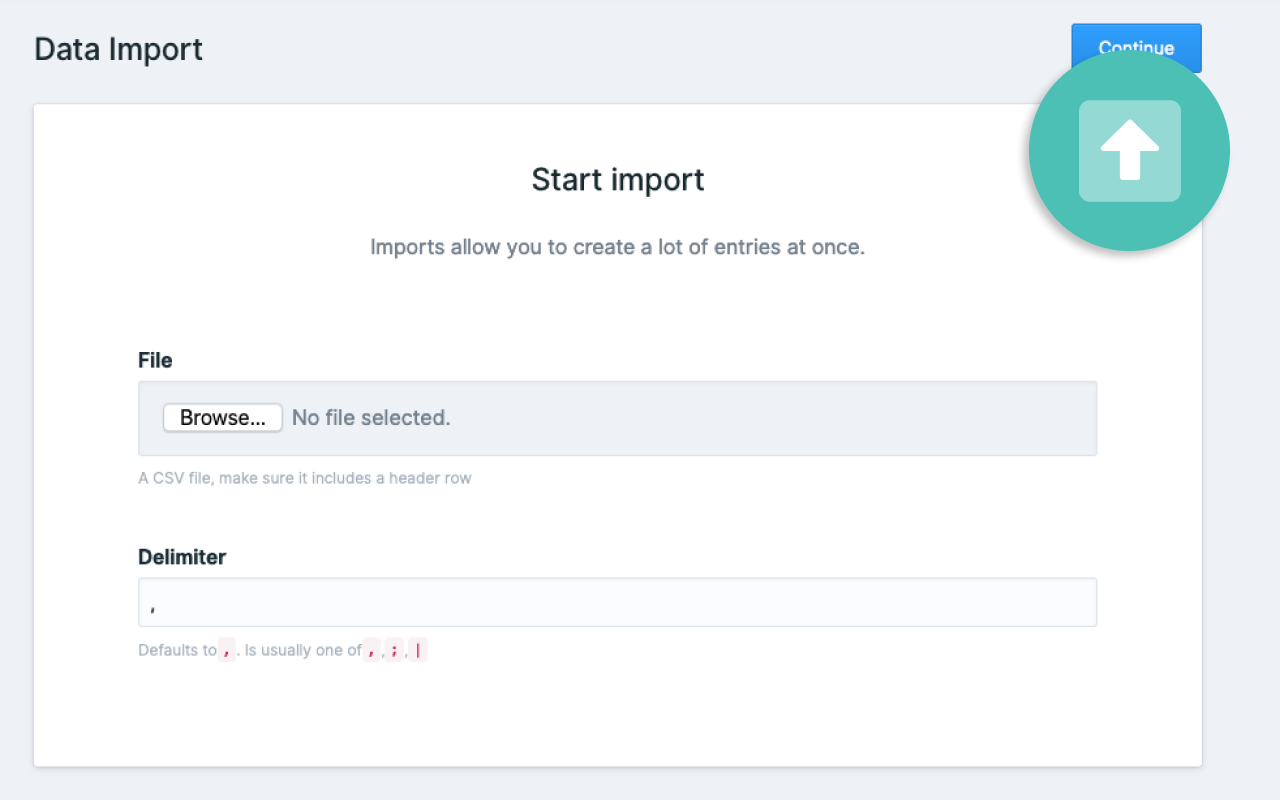Image resolution: width=1280 pixels, height=800 pixels.
Task: Click the semicolon delimiter code sample
Action: tap(395, 650)
